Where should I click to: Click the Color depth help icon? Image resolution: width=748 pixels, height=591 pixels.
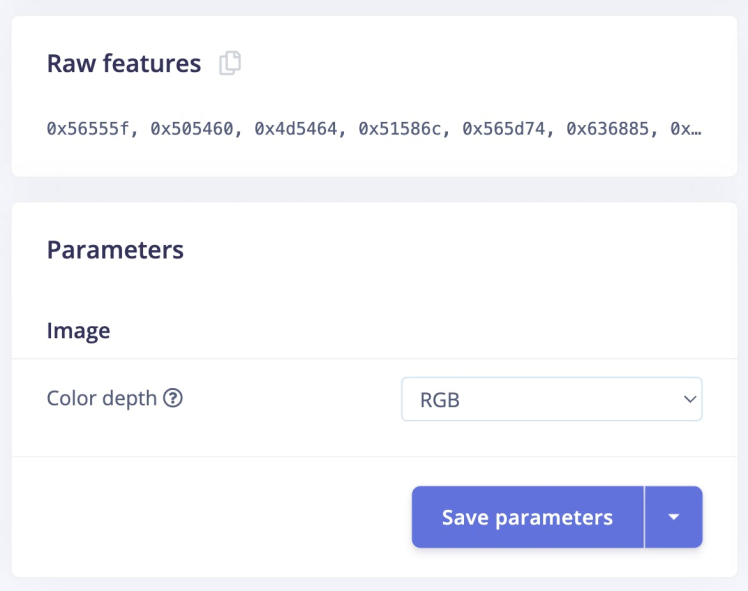tap(173, 398)
